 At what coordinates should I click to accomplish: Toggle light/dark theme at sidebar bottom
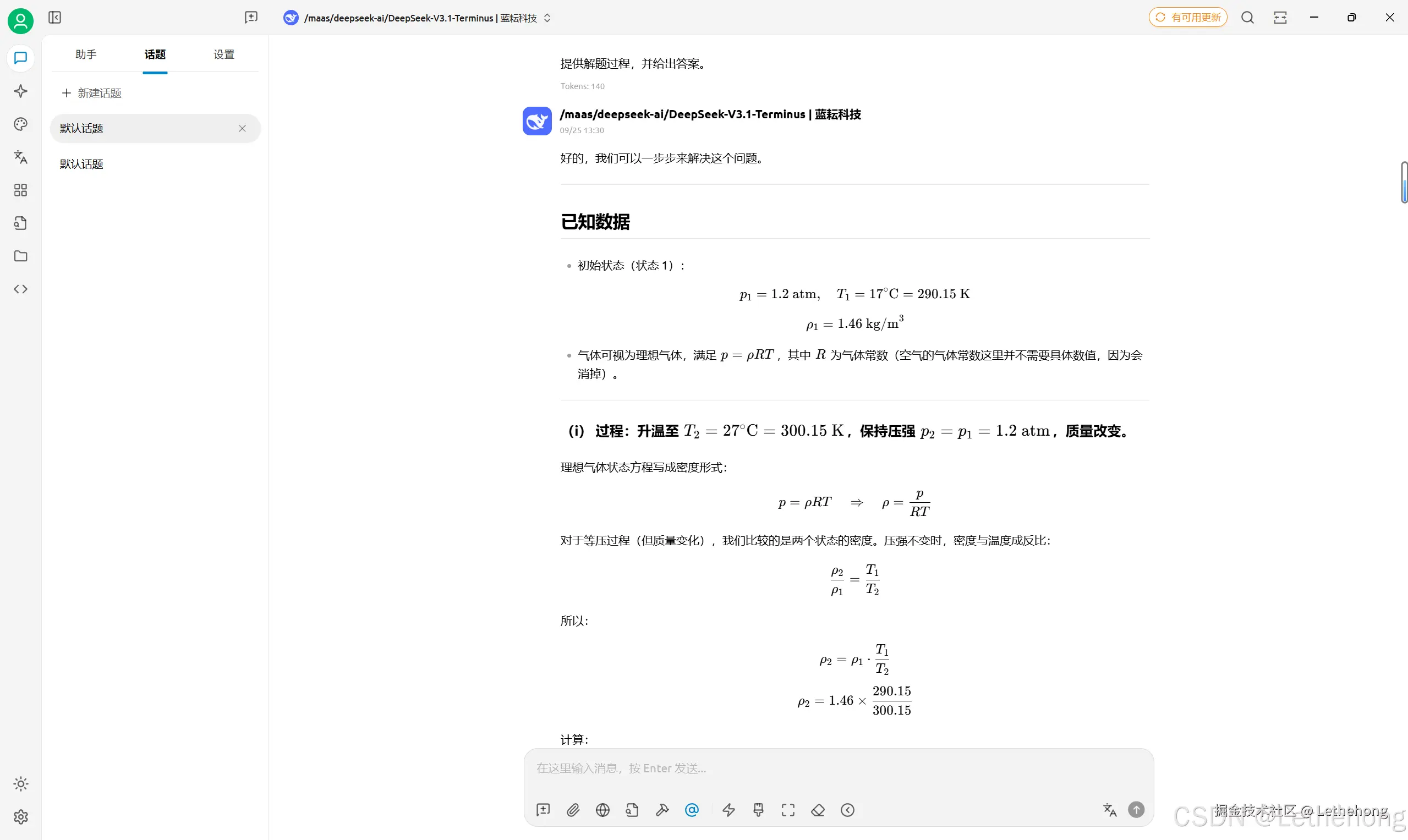coord(20,784)
